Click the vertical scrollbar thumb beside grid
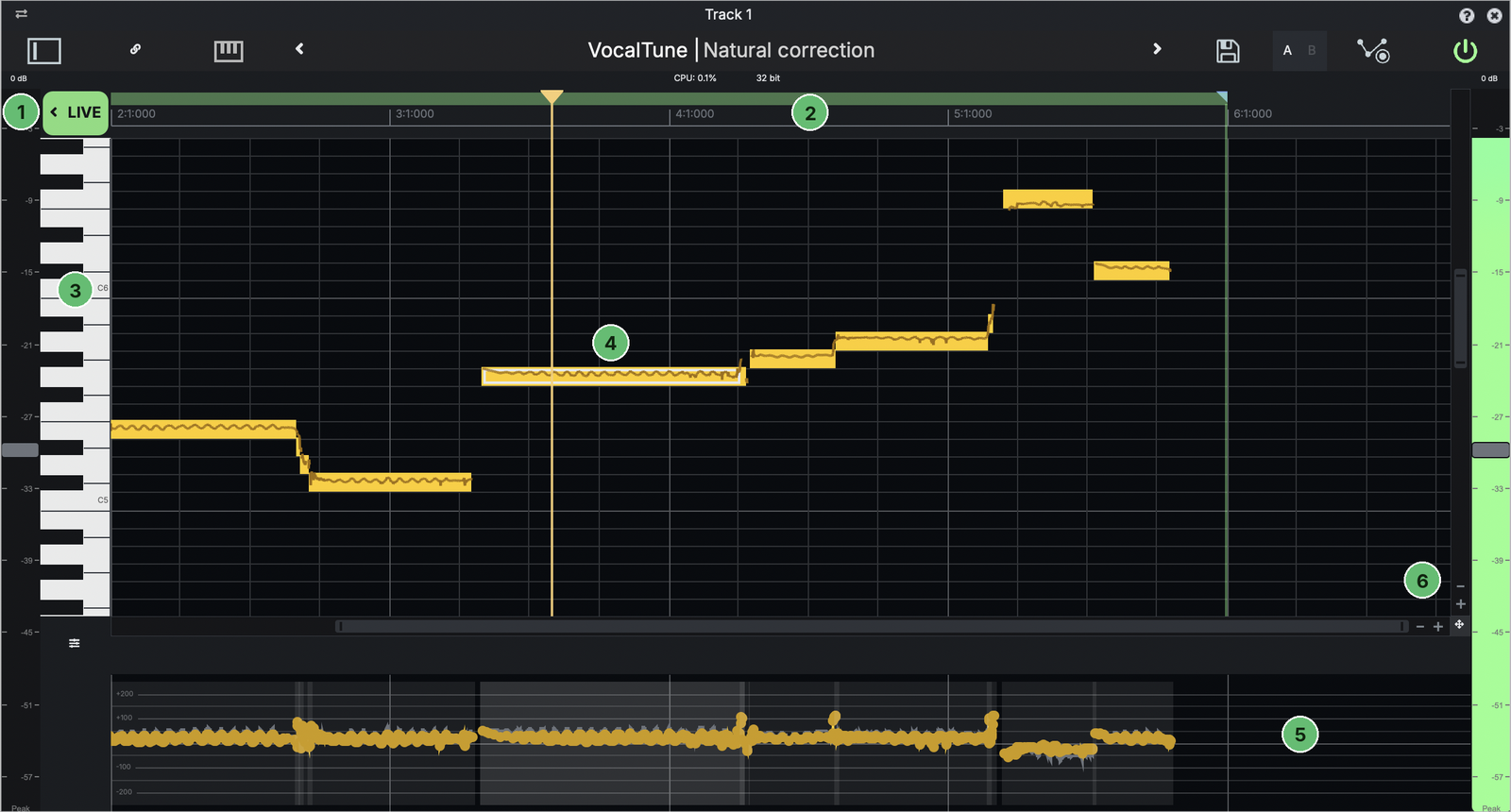The width and height of the screenshot is (1511, 812). [x=1460, y=318]
